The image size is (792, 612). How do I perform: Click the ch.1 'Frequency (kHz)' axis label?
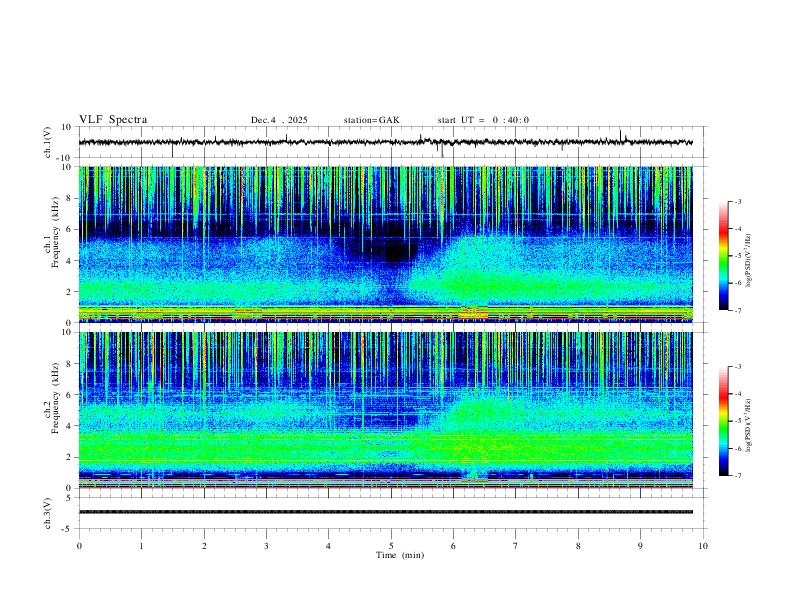pyautogui.click(x=55, y=232)
